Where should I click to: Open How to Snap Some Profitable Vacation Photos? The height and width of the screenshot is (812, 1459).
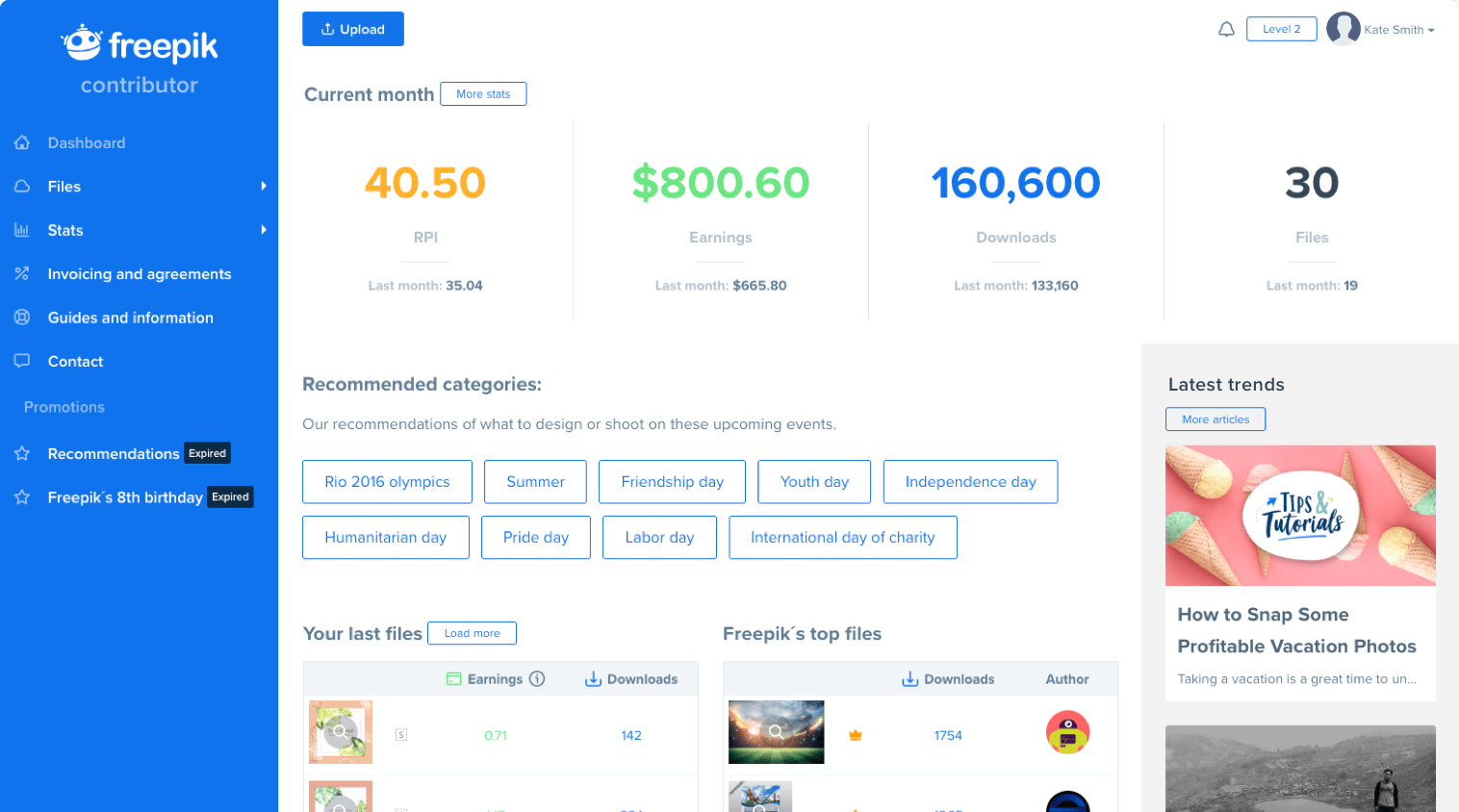[1296, 630]
